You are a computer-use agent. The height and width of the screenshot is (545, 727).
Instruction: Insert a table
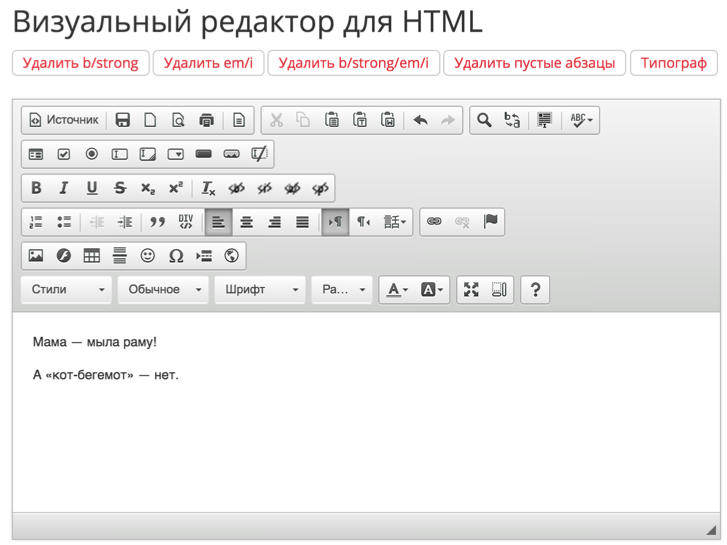(x=92, y=256)
